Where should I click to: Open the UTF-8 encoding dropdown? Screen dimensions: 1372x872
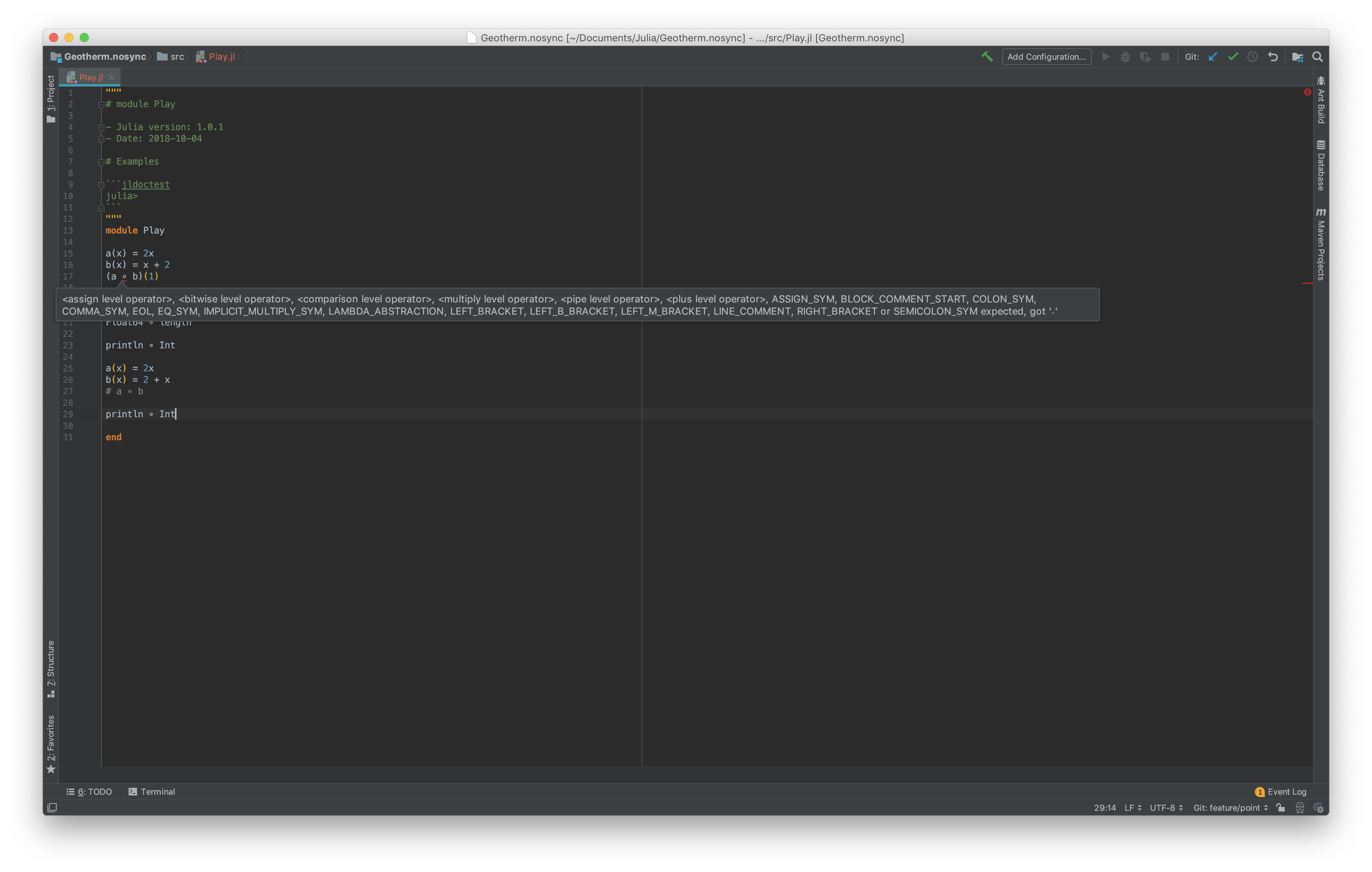click(1164, 808)
